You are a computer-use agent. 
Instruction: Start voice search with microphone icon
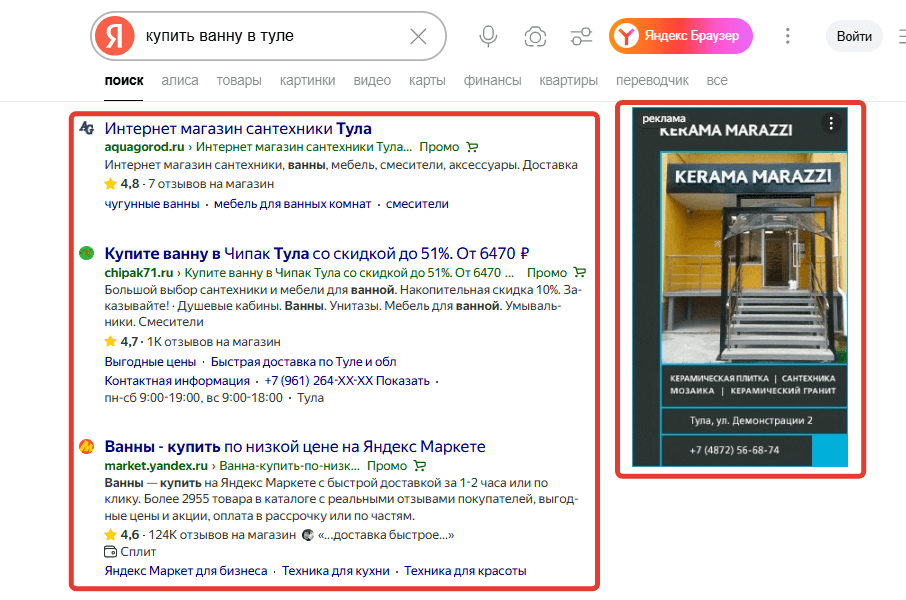(x=488, y=37)
